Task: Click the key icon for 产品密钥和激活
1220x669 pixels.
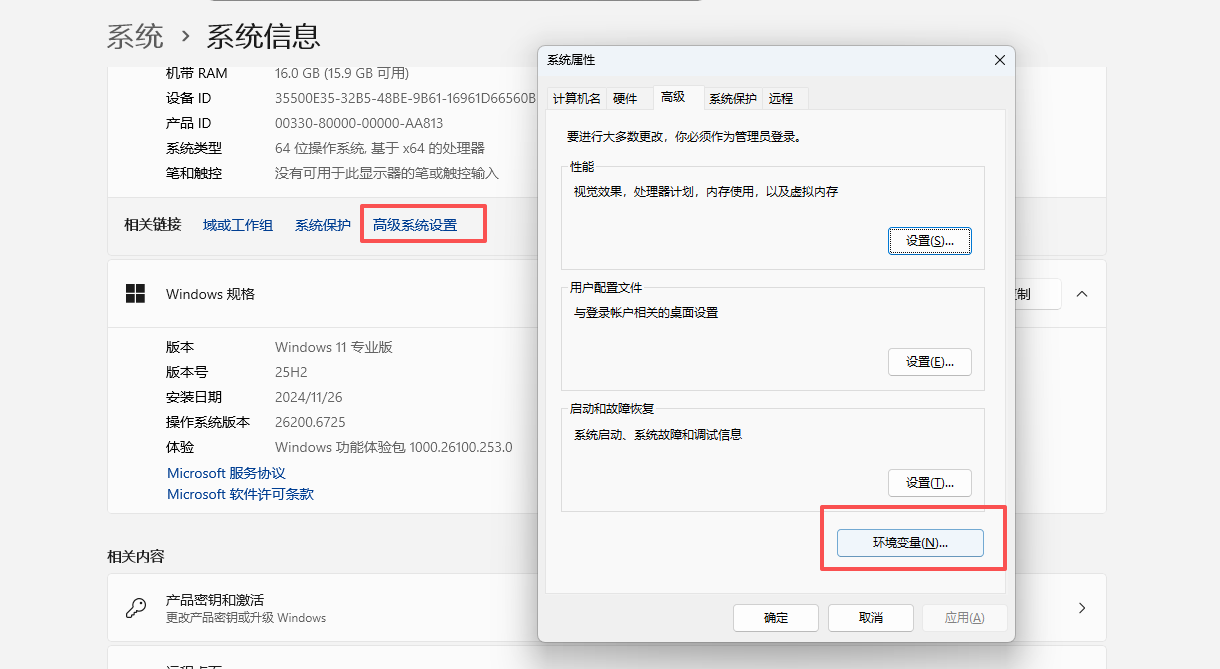Action: (x=136, y=608)
